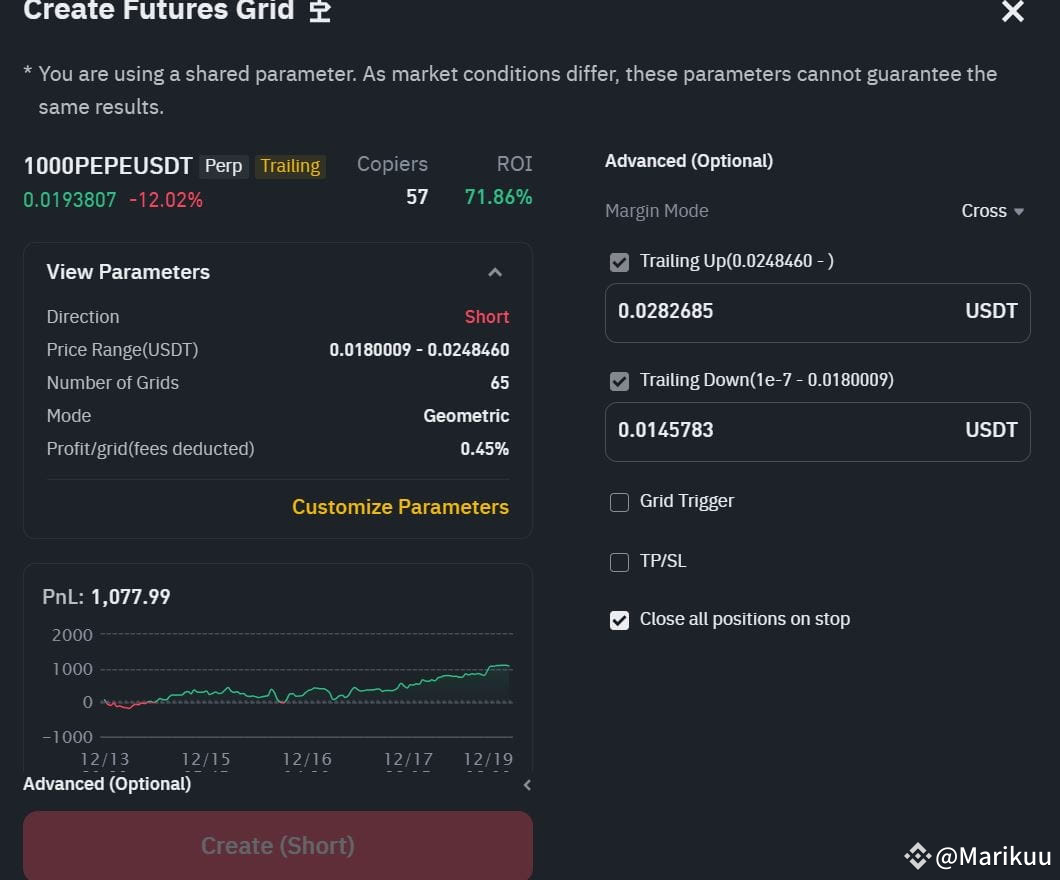Click the Binance logo watermark icon
The width and height of the screenshot is (1060, 880).
pos(917,855)
